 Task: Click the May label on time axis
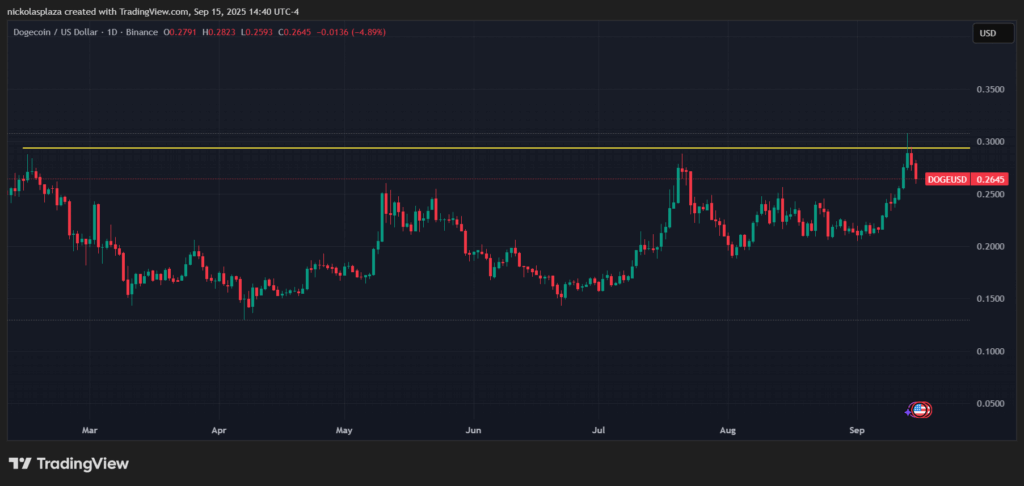click(x=344, y=430)
